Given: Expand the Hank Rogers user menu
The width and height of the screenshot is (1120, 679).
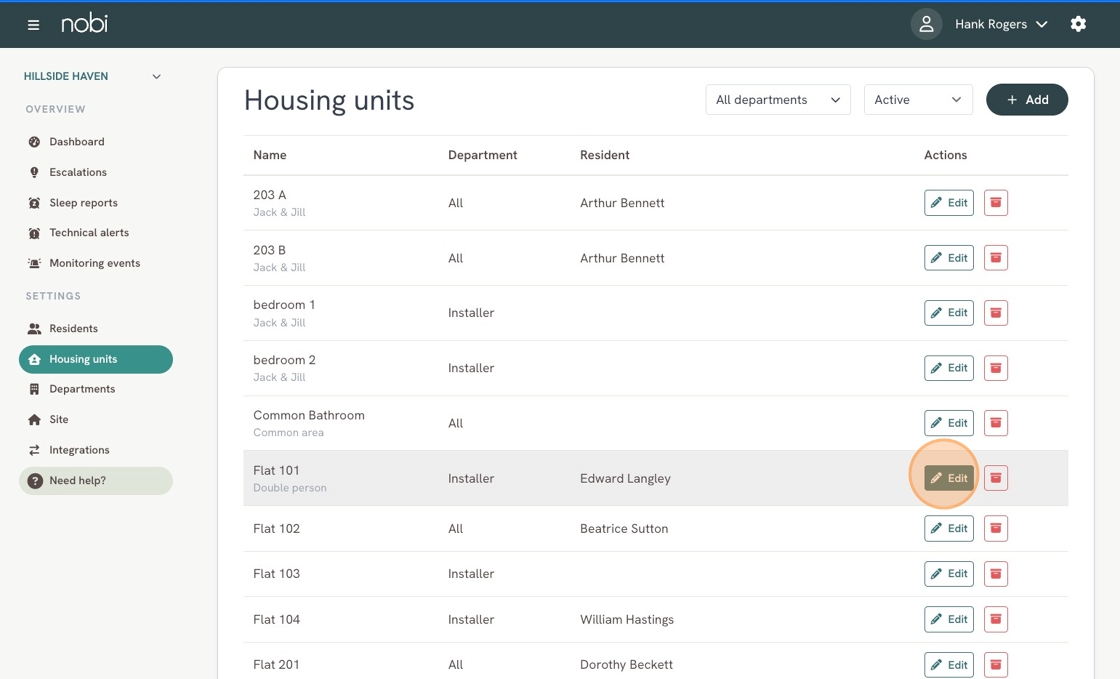Looking at the screenshot, I should point(1001,24).
